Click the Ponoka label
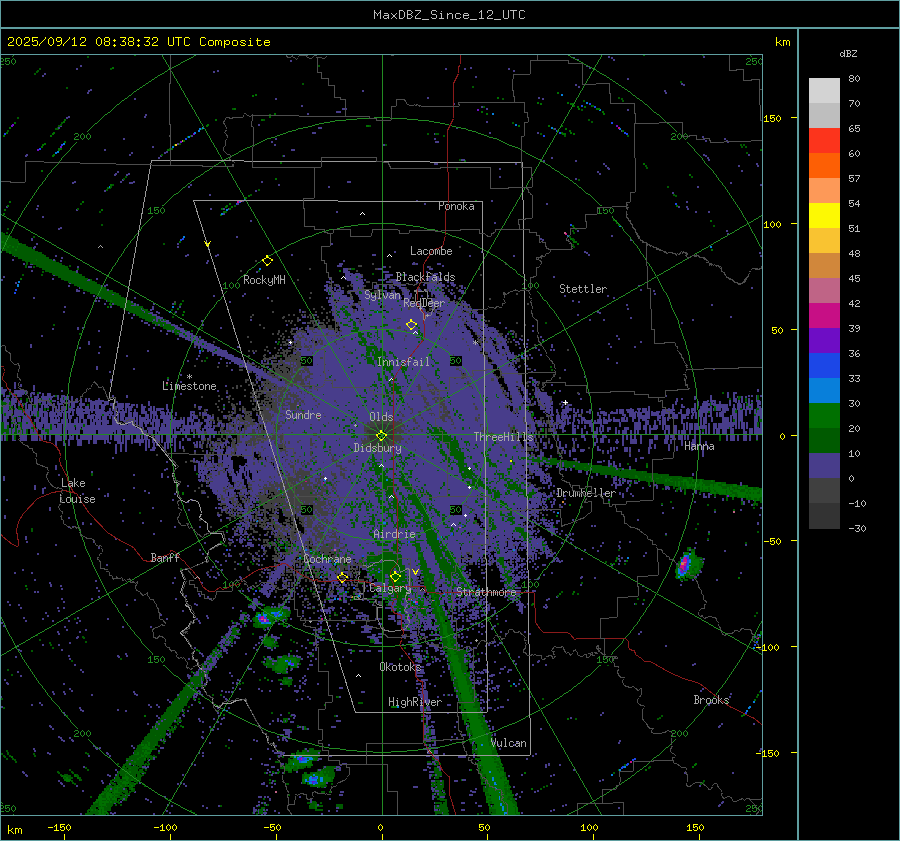Screen dimensions: 900x841 [456, 206]
